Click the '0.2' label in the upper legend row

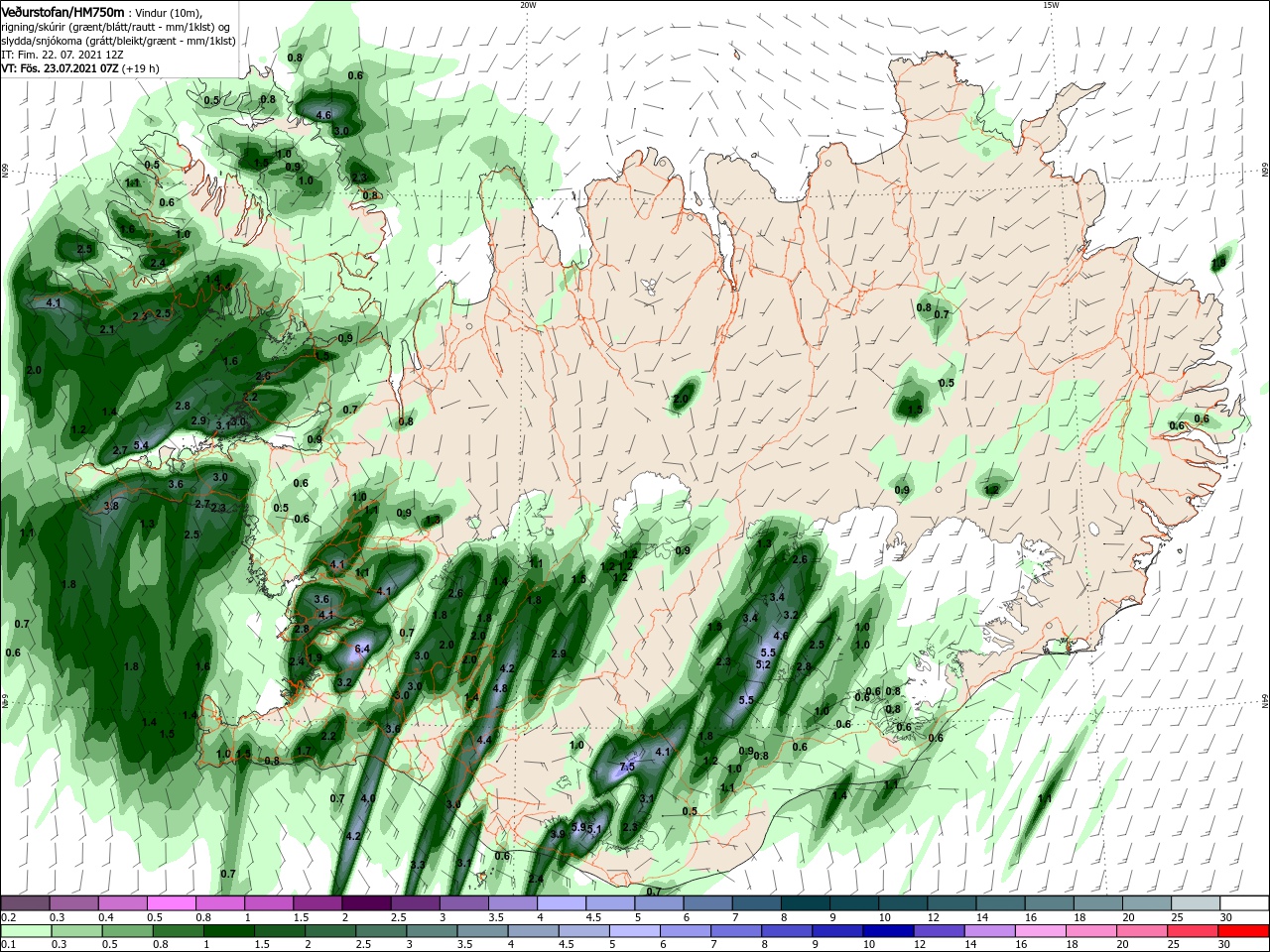(8, 917)
